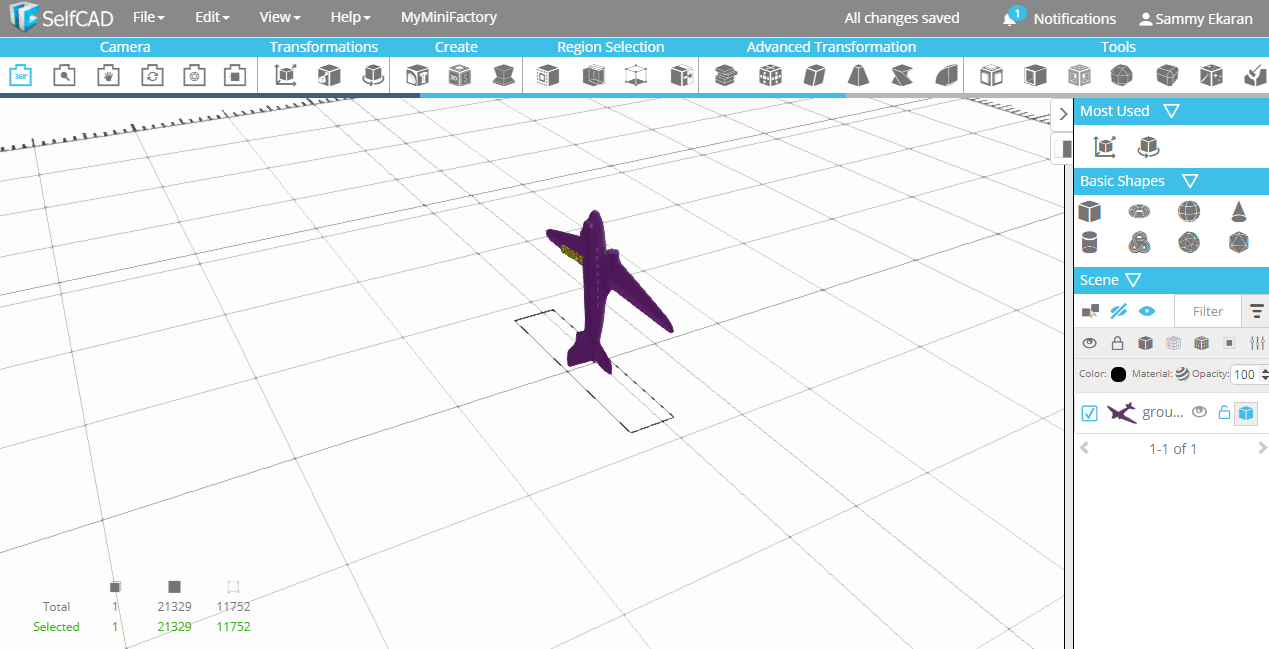Click the bend advanced transformation tool
Screen dimensions: 1269x649
click(x=946, y=75)
